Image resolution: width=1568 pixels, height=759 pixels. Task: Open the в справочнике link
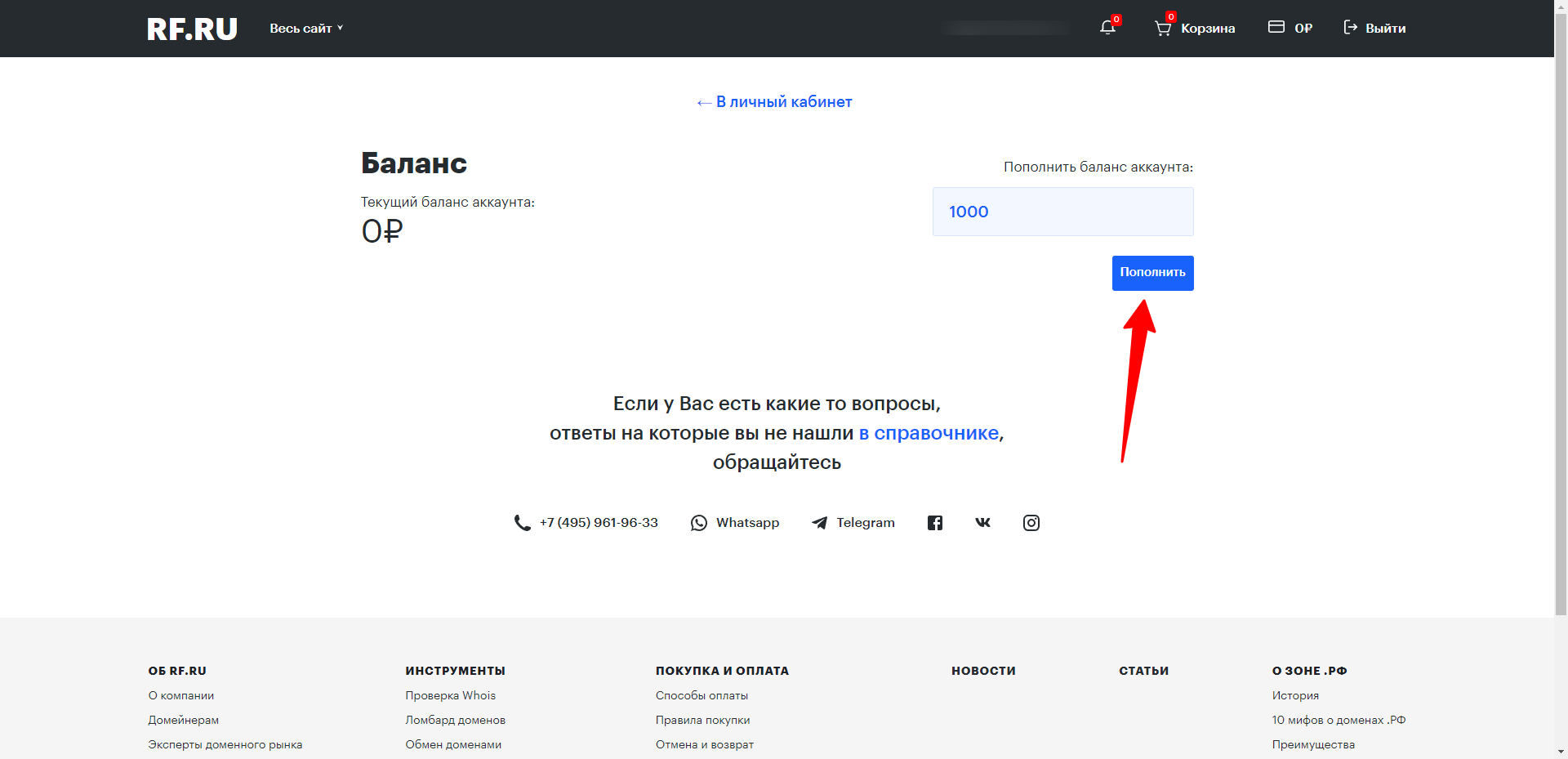[929, 433]
